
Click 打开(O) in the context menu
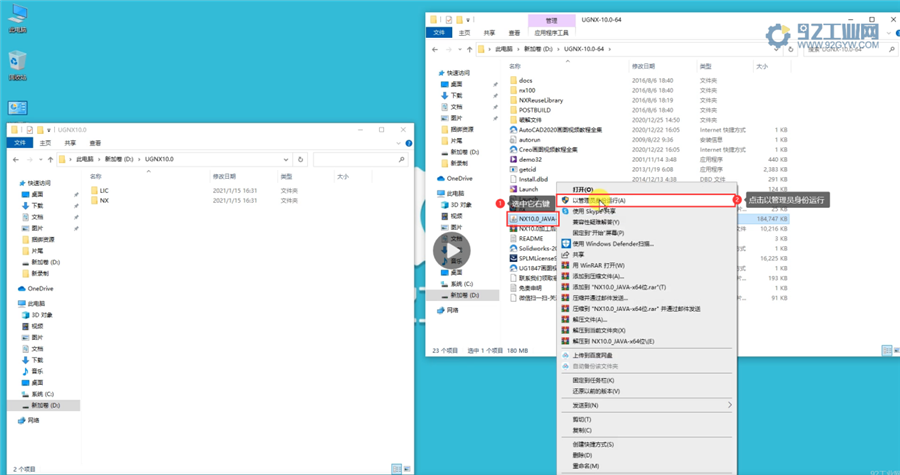tap(583, 189)
